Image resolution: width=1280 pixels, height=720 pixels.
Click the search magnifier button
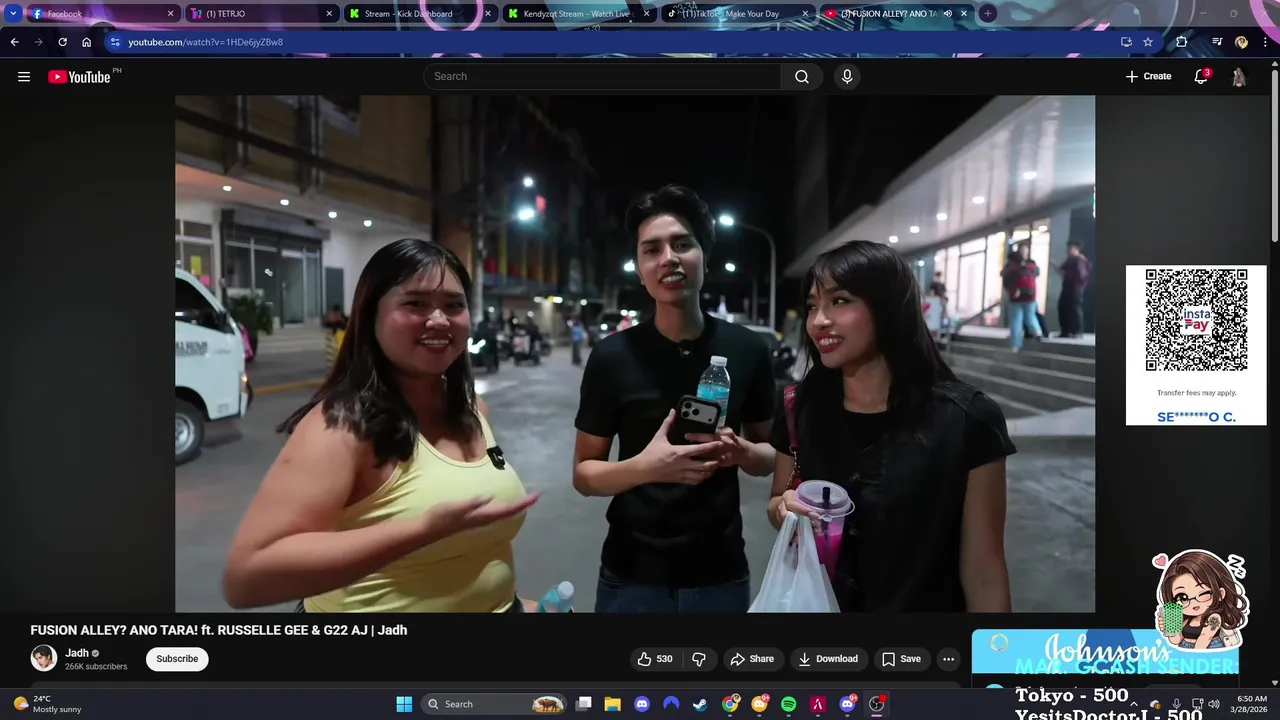pyautogui.click(x=802, y=76)
